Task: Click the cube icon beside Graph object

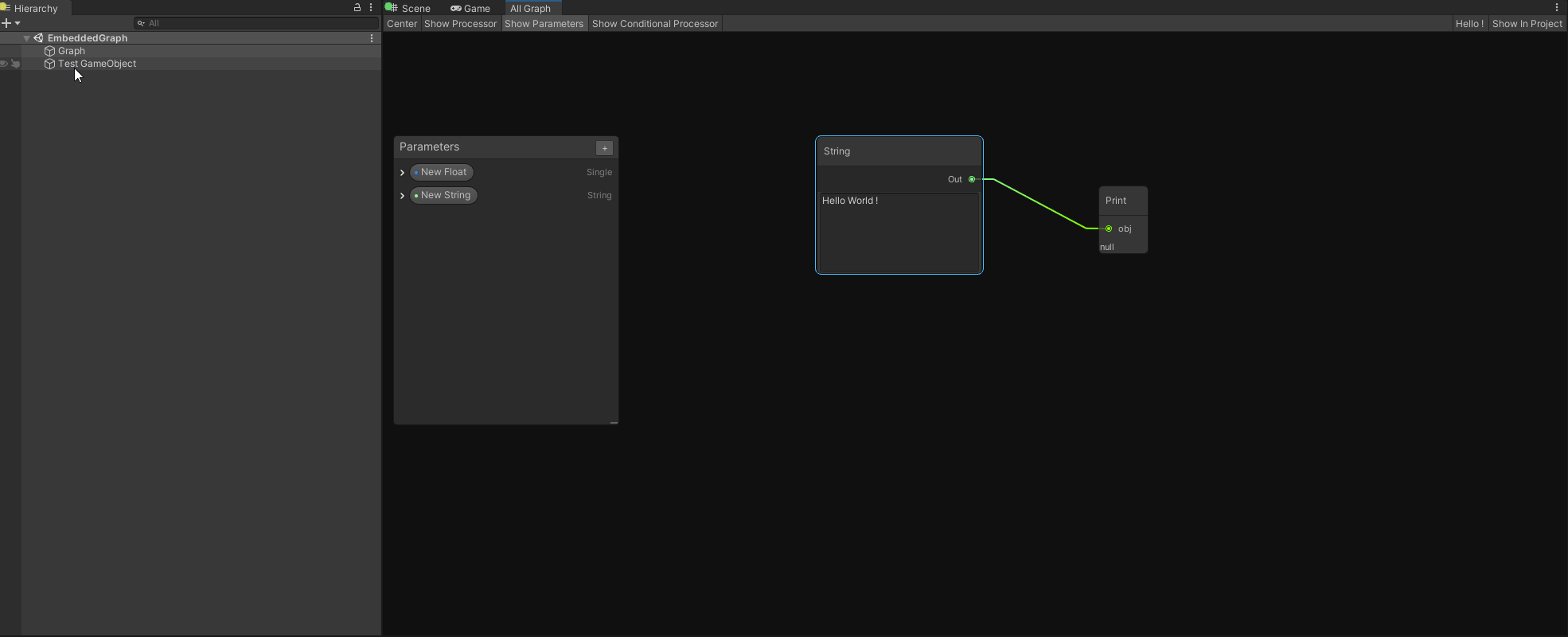Action: (x=49, y=51)
